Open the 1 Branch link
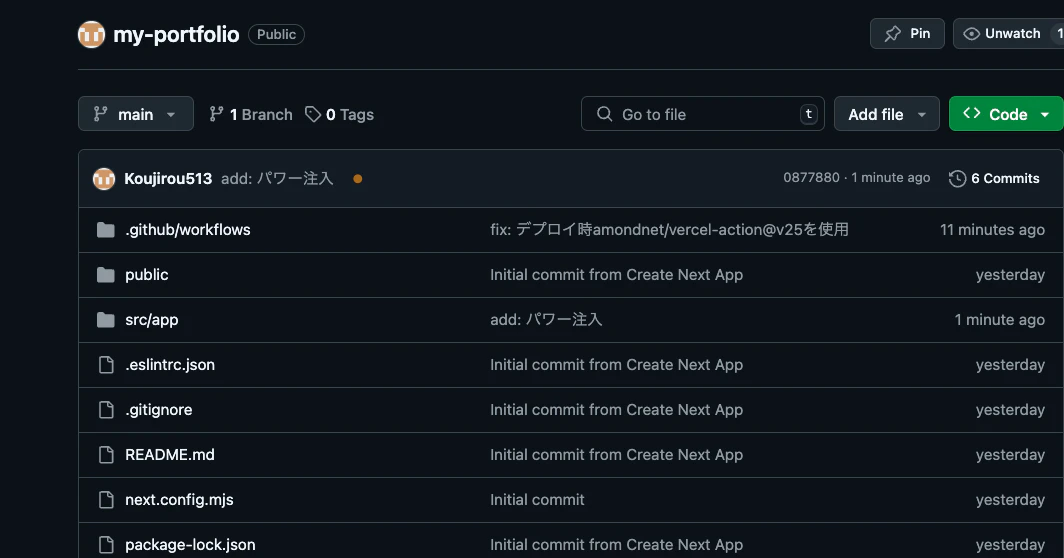The width and height of the screenshot is (1064, 558). click(x=251, y=114)
